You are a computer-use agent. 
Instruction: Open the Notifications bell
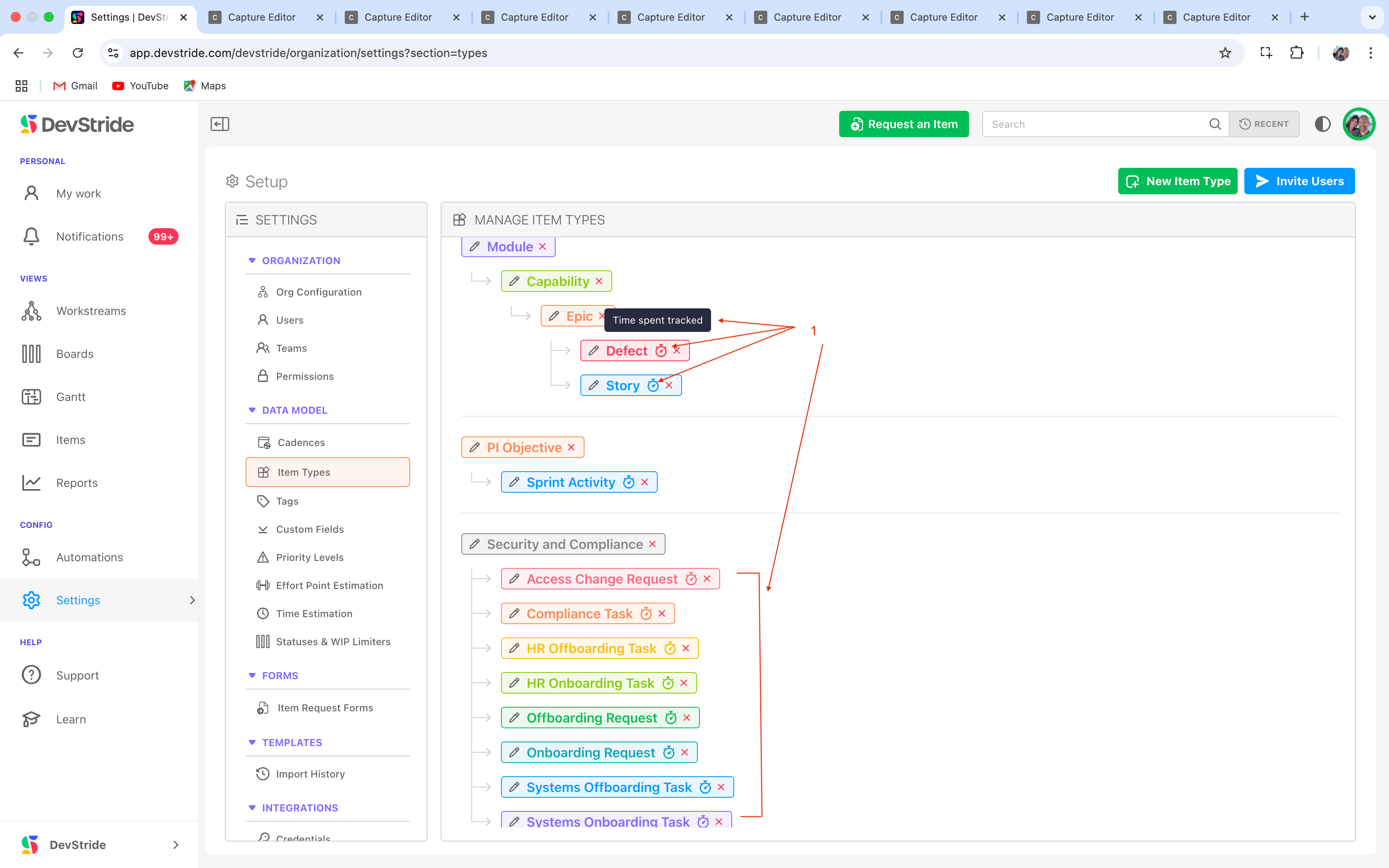31,236
